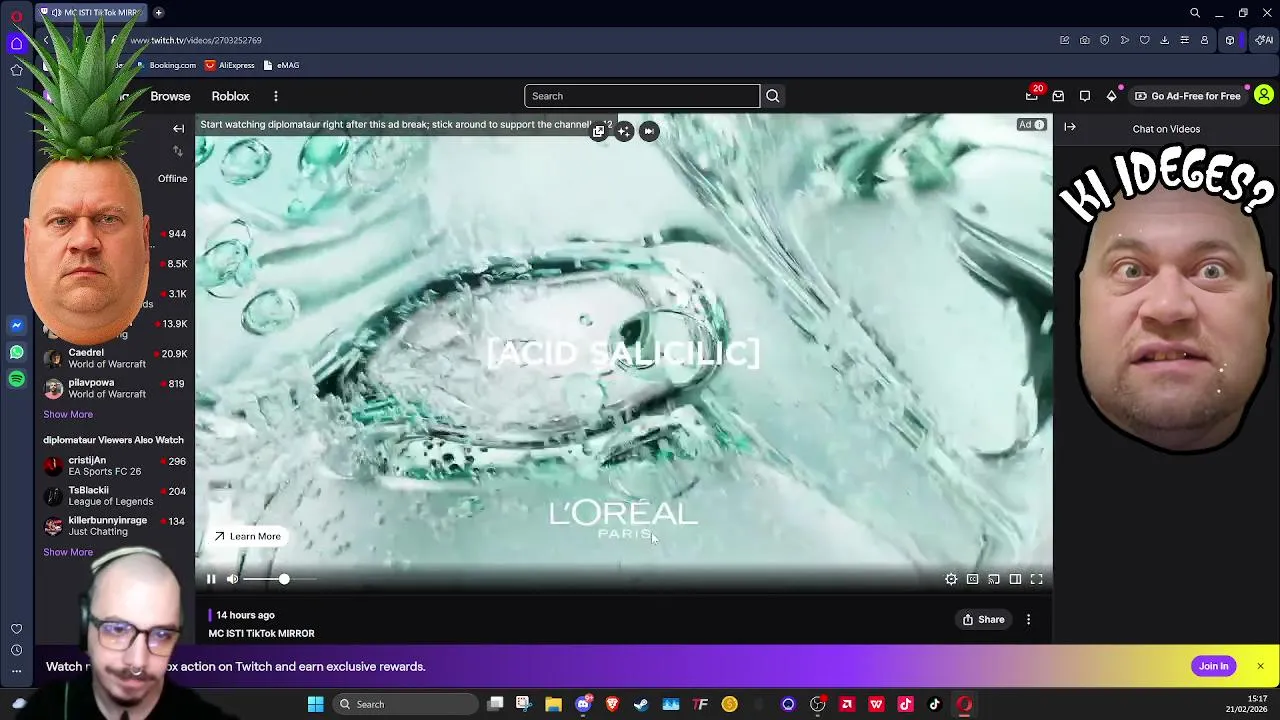Screen dimensions: 1280x720
Task: Open the pilavpowa channel in sidebar
Action: (x=115, y=388)
